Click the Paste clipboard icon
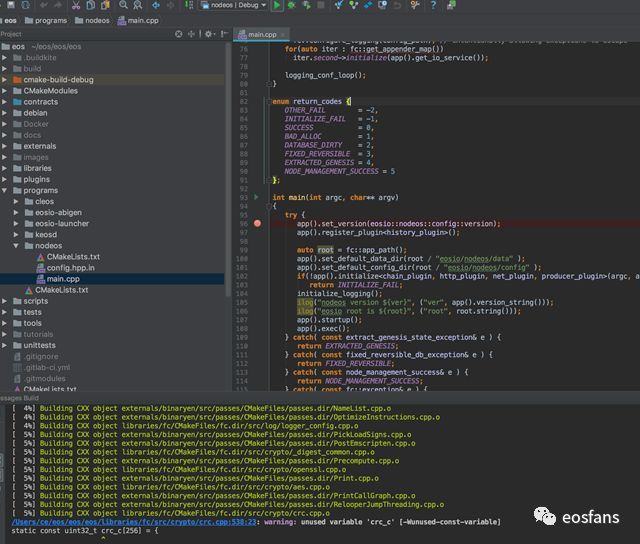 105,5
